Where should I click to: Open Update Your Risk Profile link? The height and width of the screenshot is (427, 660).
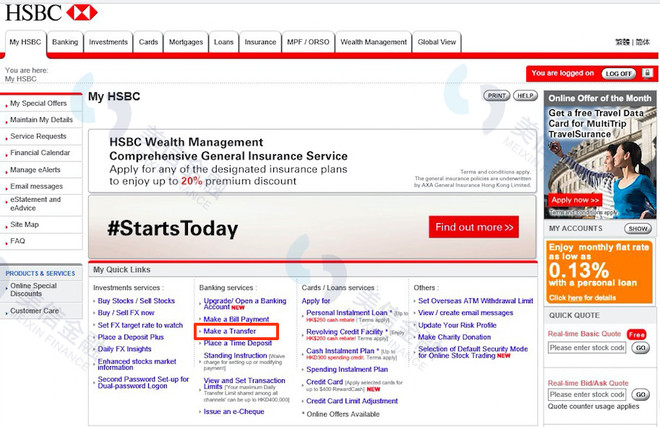[x=457, y=325]
